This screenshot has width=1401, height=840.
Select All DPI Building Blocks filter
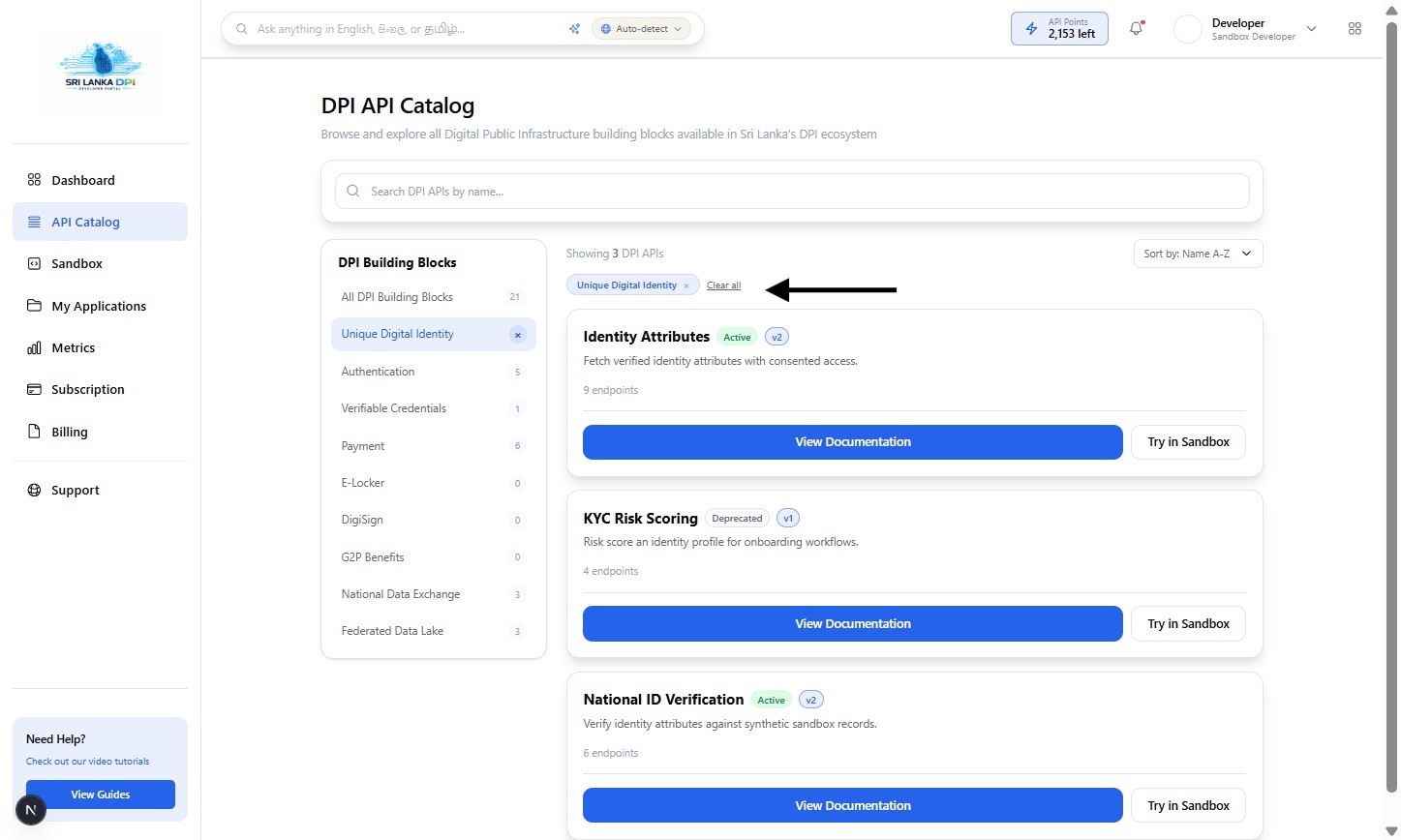coord(433,297)
